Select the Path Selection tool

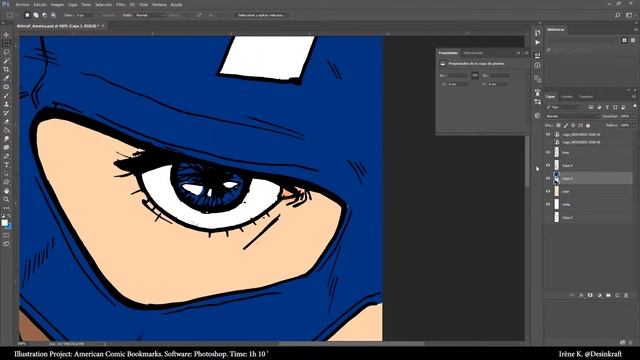point(6,173)
